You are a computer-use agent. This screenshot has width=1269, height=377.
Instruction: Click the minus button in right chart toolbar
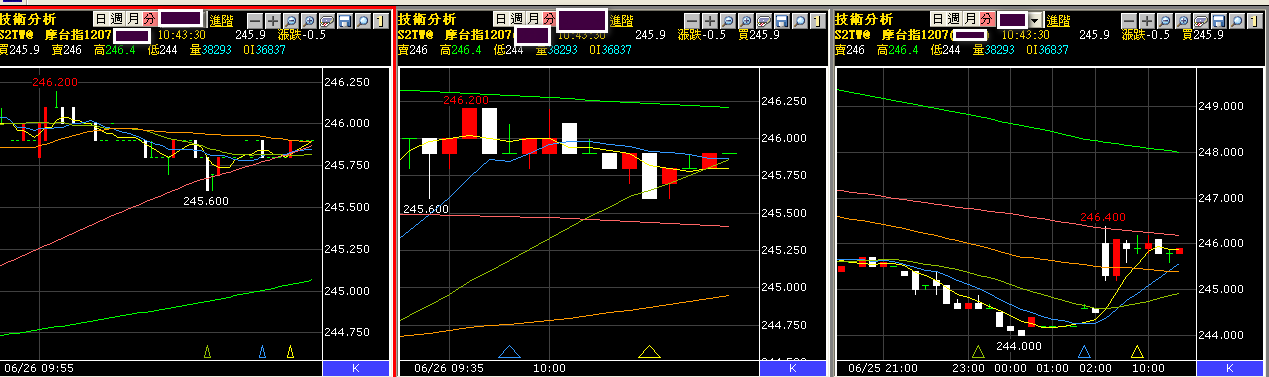[1128, 20]
